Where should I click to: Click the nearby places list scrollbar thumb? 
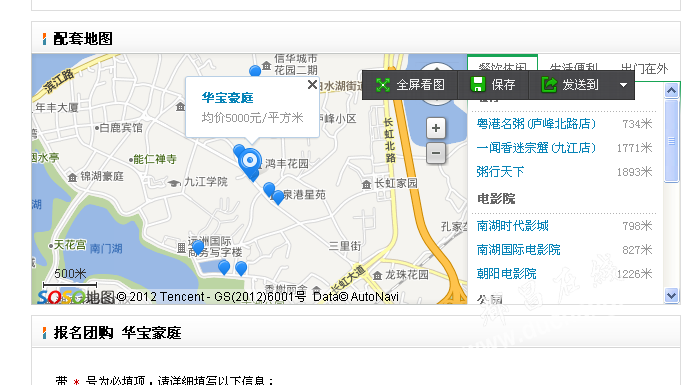(671, 141)
